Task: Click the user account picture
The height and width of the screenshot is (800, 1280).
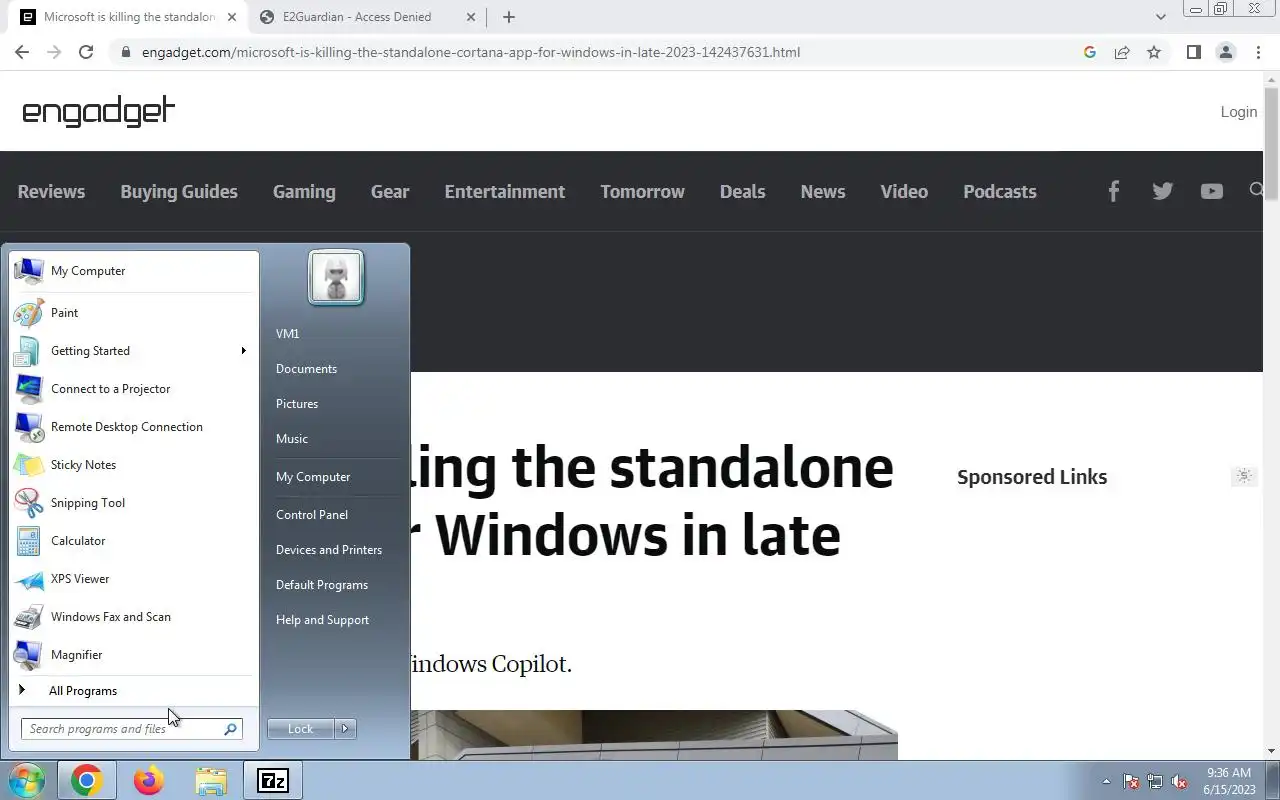Action: [336, 277]
